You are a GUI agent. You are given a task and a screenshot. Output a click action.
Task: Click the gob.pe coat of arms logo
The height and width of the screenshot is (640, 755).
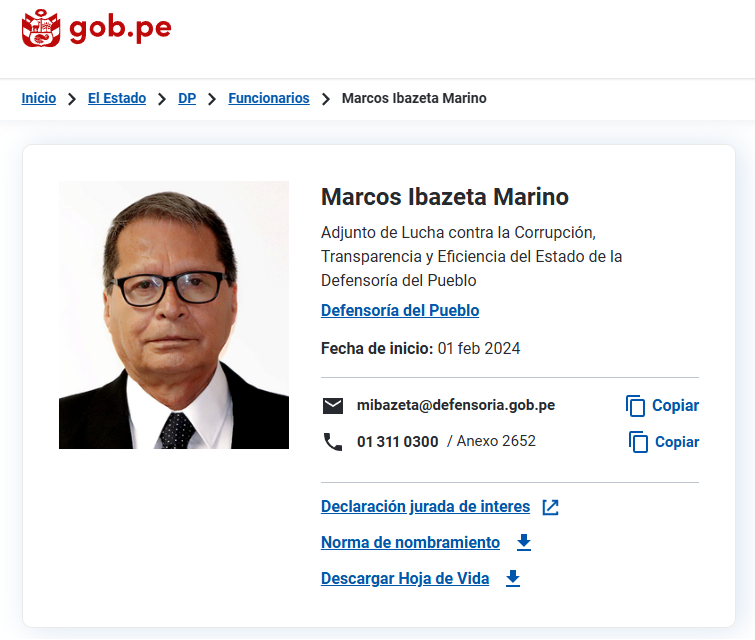[x=41, y=28]
